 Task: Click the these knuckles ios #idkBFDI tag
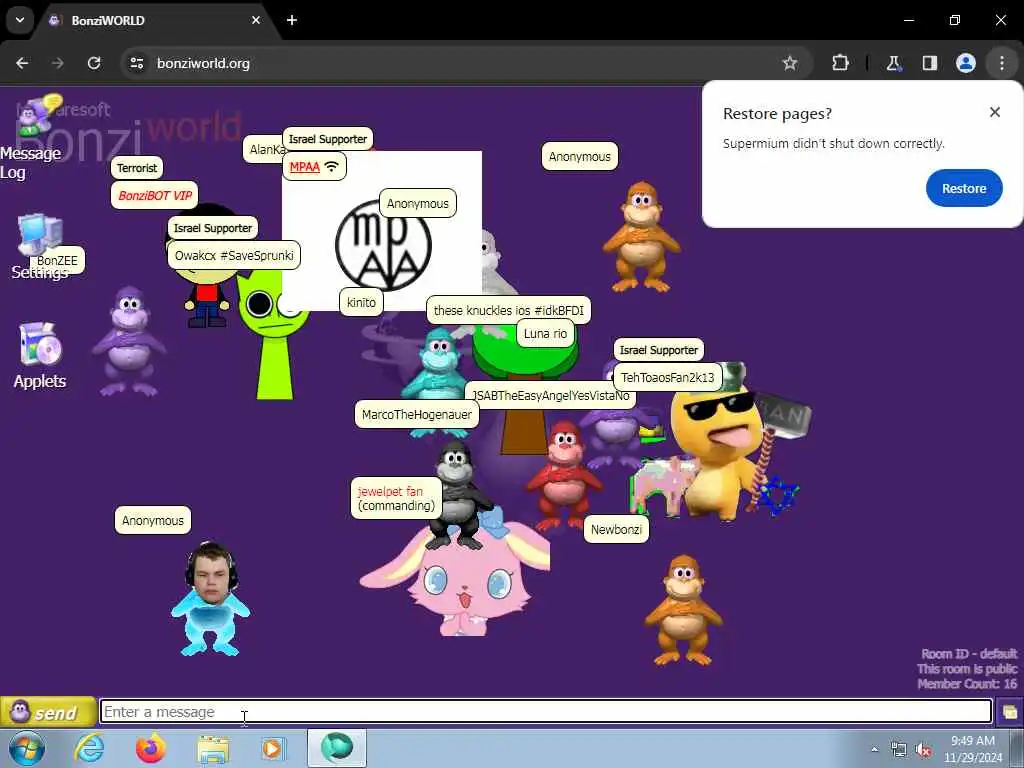click(509, 310)
